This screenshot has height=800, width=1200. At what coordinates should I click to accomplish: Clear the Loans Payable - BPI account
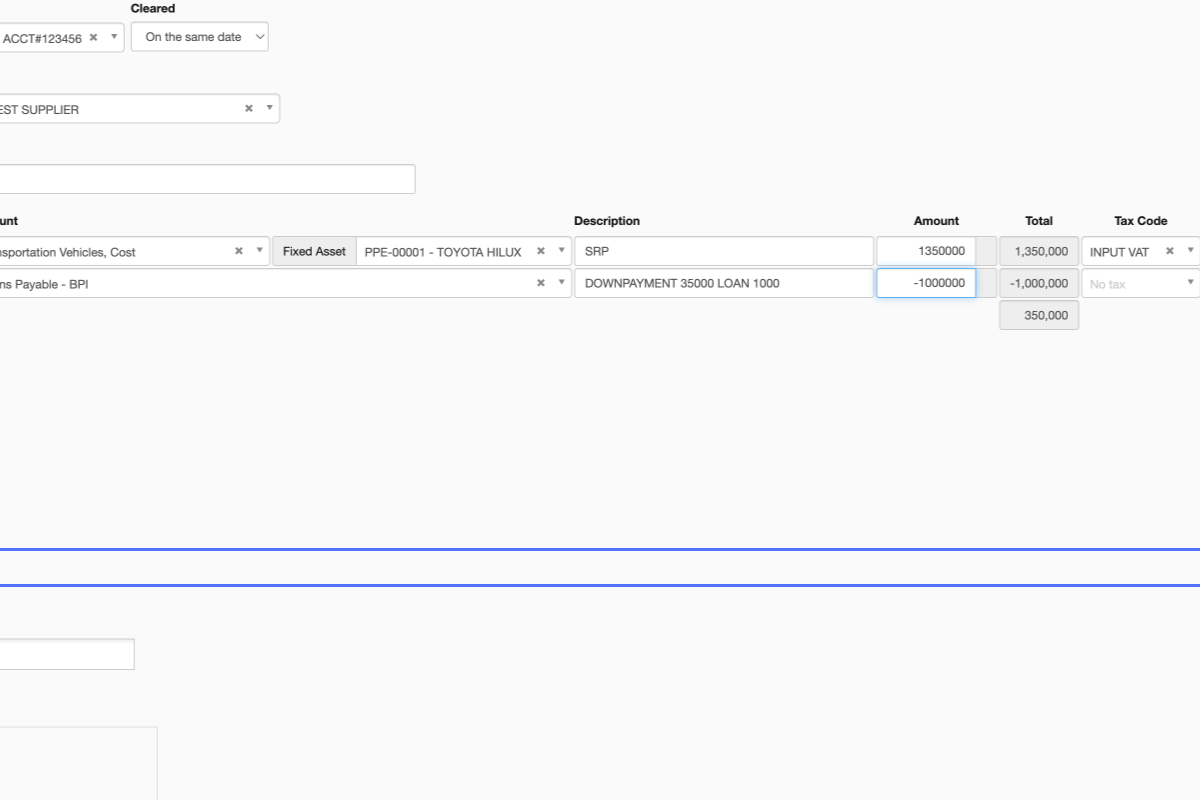tap(541, 283)
